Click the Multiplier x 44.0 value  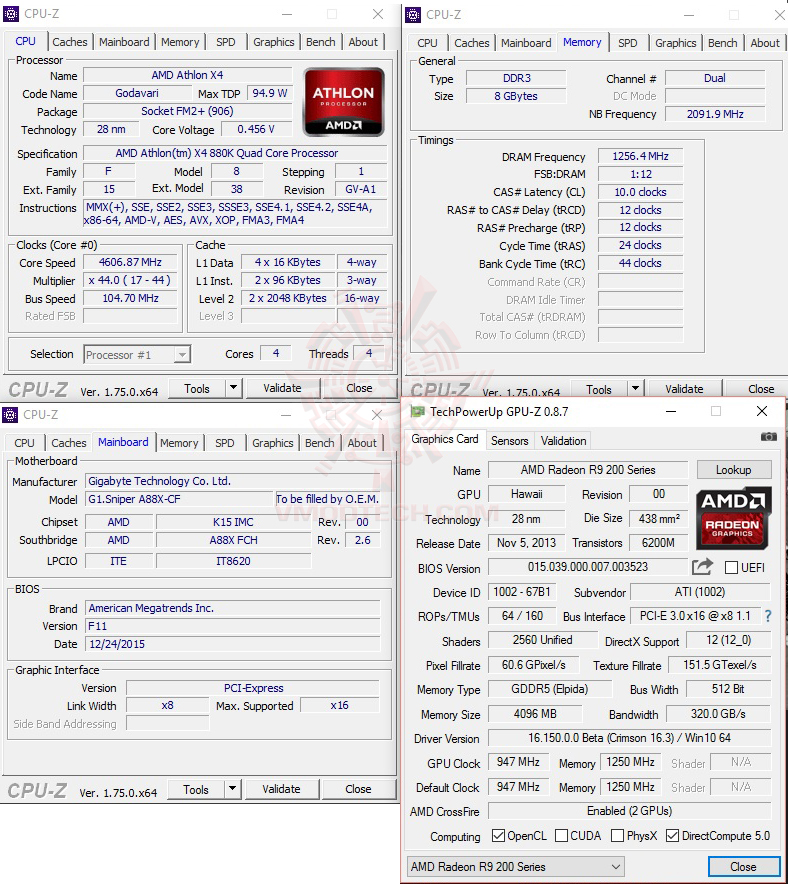(130, 280)
